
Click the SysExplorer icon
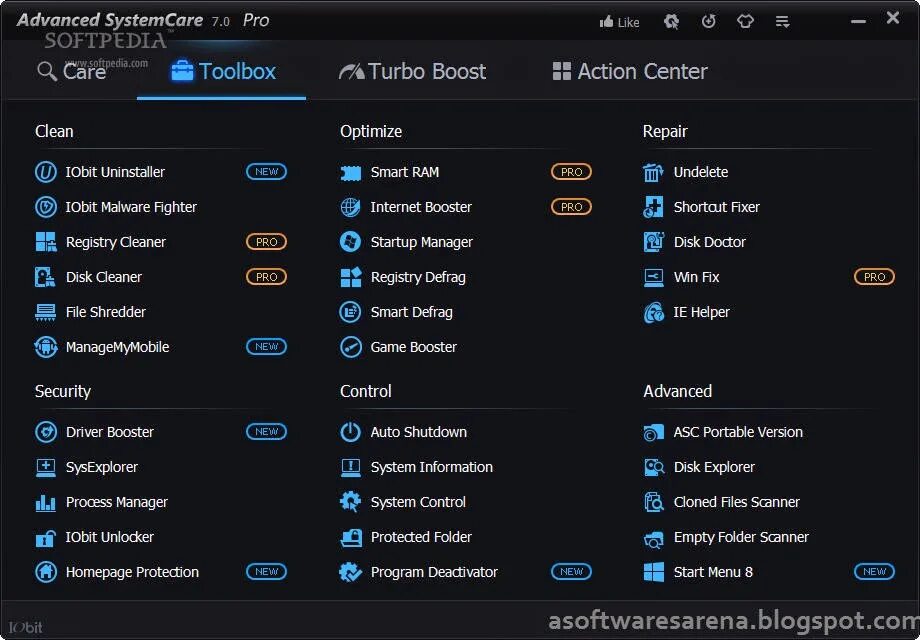pos(46,467)
